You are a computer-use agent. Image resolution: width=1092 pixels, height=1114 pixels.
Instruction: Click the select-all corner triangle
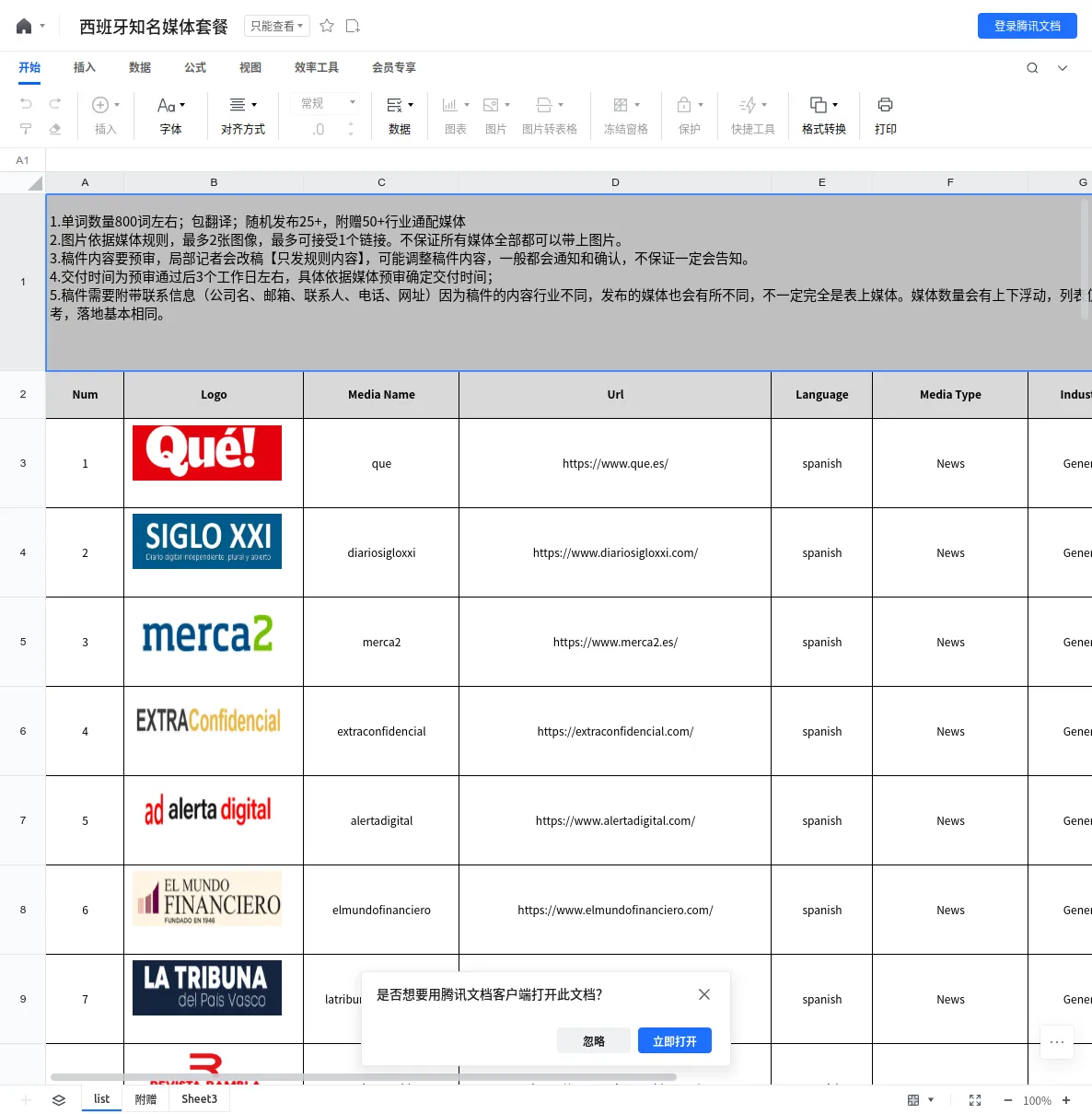pos(35,183)
